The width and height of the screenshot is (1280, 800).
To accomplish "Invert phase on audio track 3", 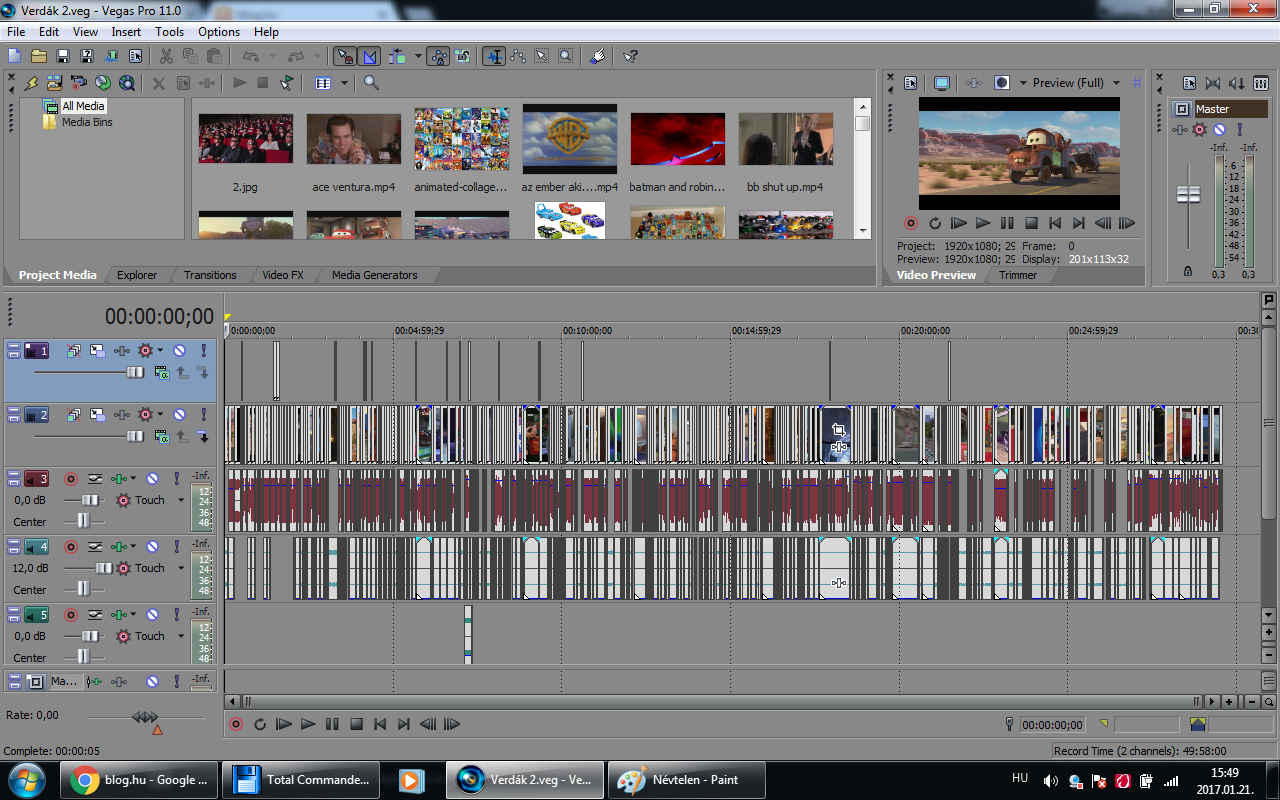I will 95,479.
